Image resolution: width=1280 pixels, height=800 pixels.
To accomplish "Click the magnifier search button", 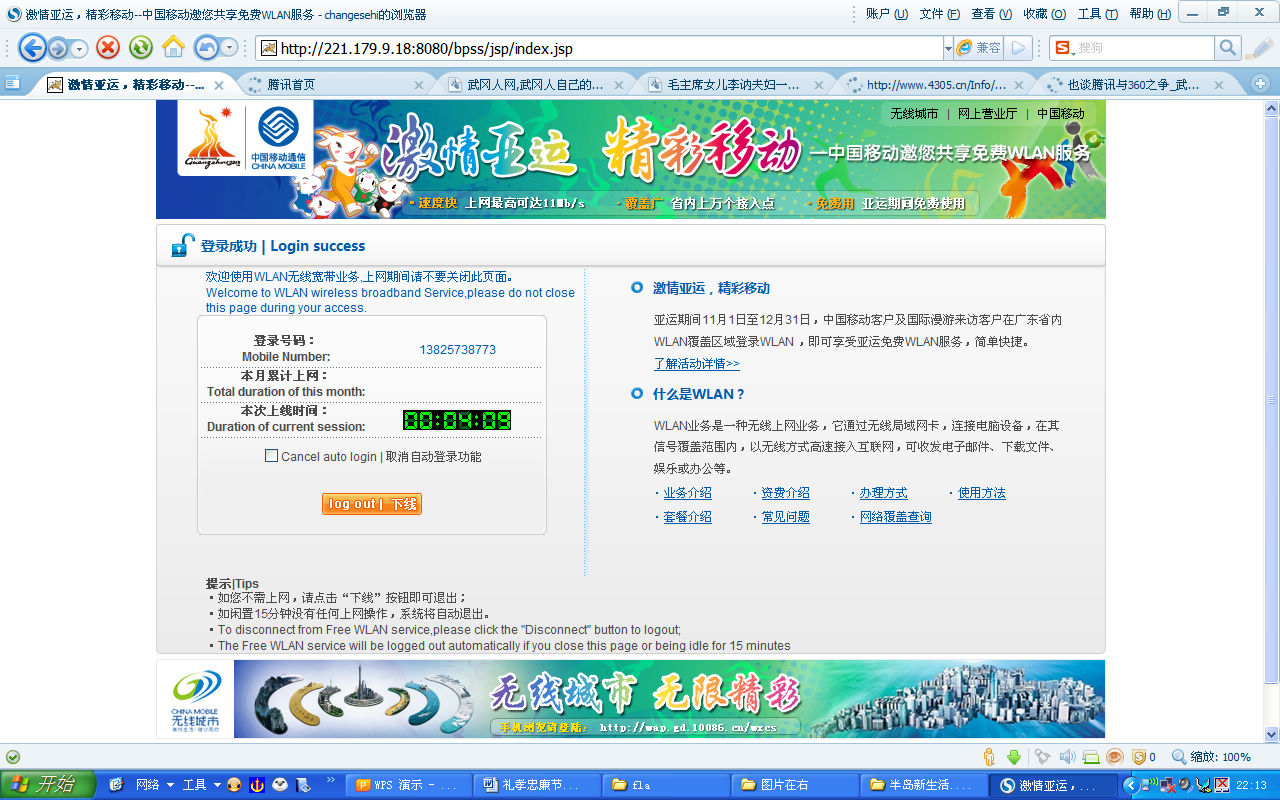I will click(x=1228, y=48).
